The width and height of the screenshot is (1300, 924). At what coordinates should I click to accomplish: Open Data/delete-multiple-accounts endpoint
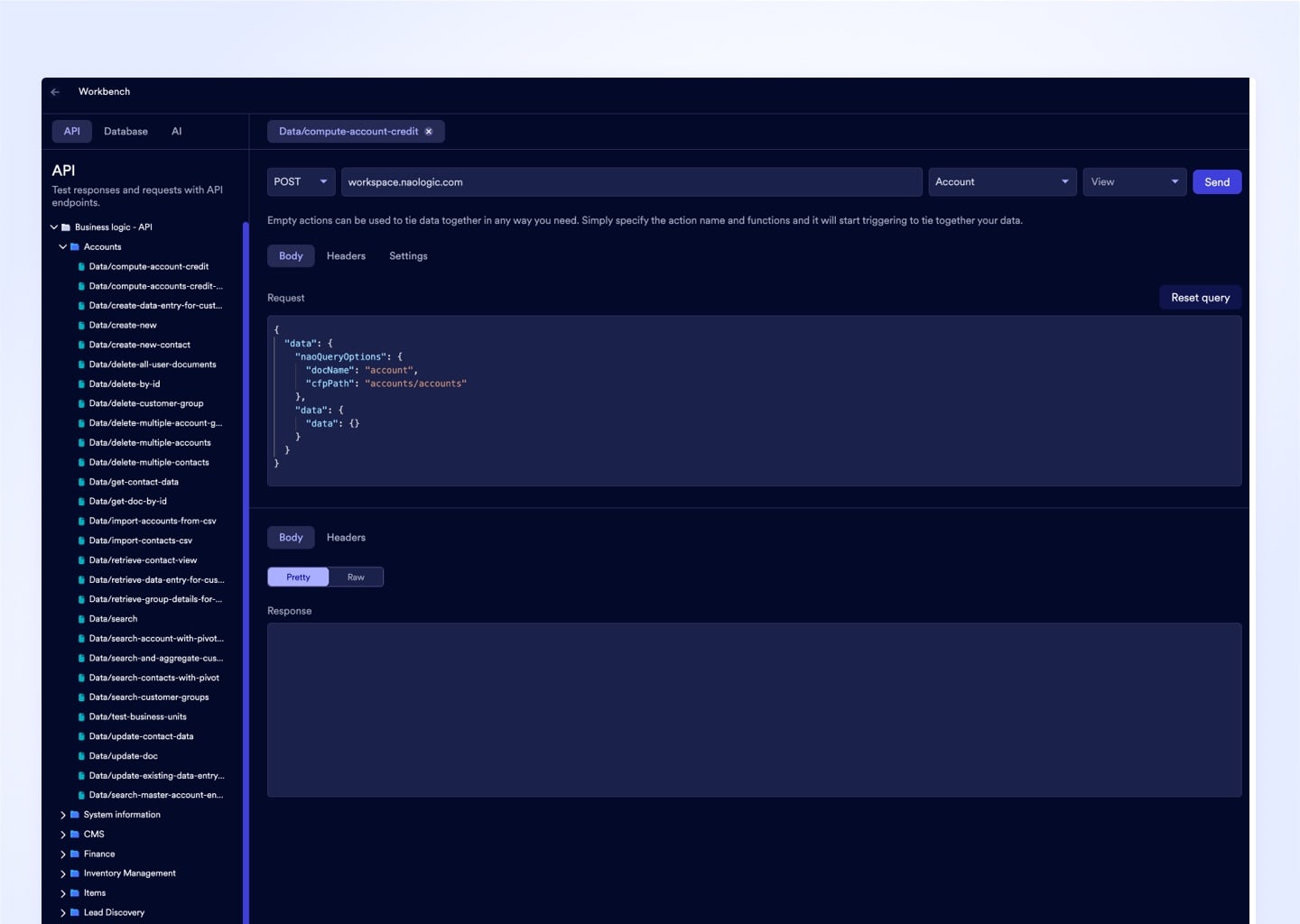click(x=149, y=443)
